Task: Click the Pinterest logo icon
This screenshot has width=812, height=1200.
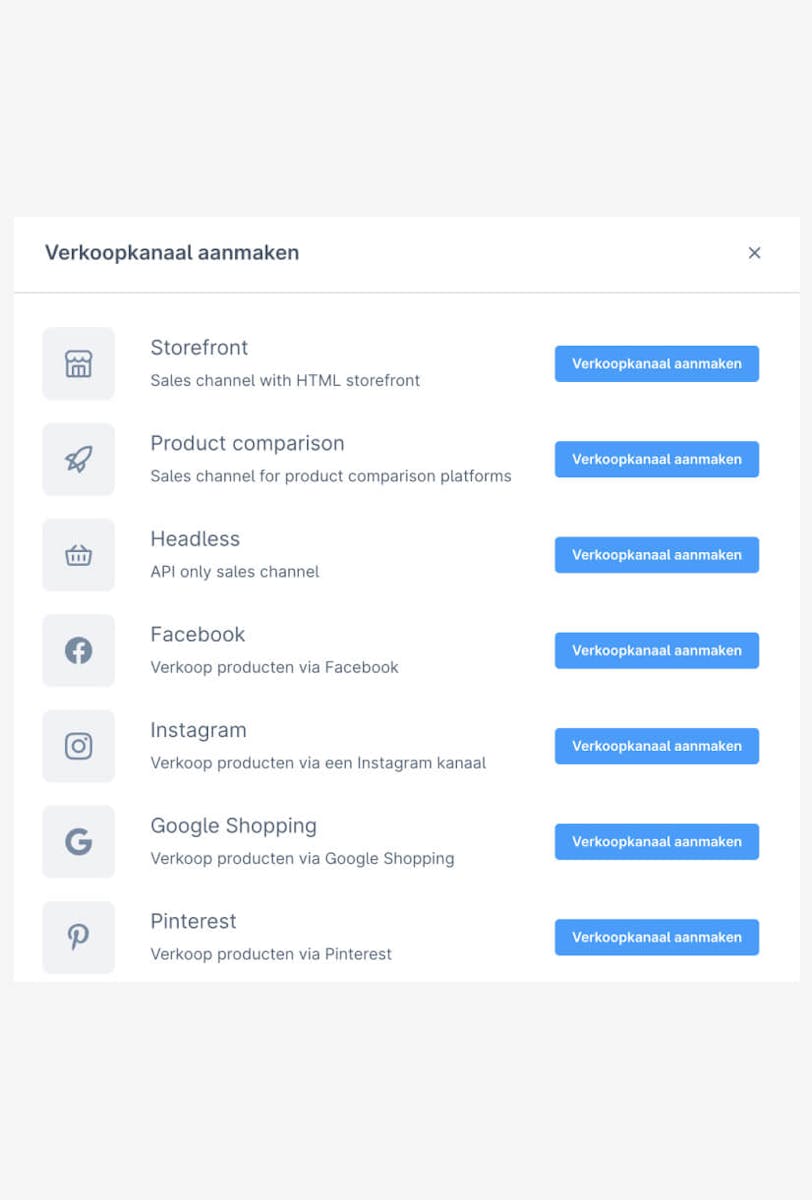Action: (x=78, y=937)
